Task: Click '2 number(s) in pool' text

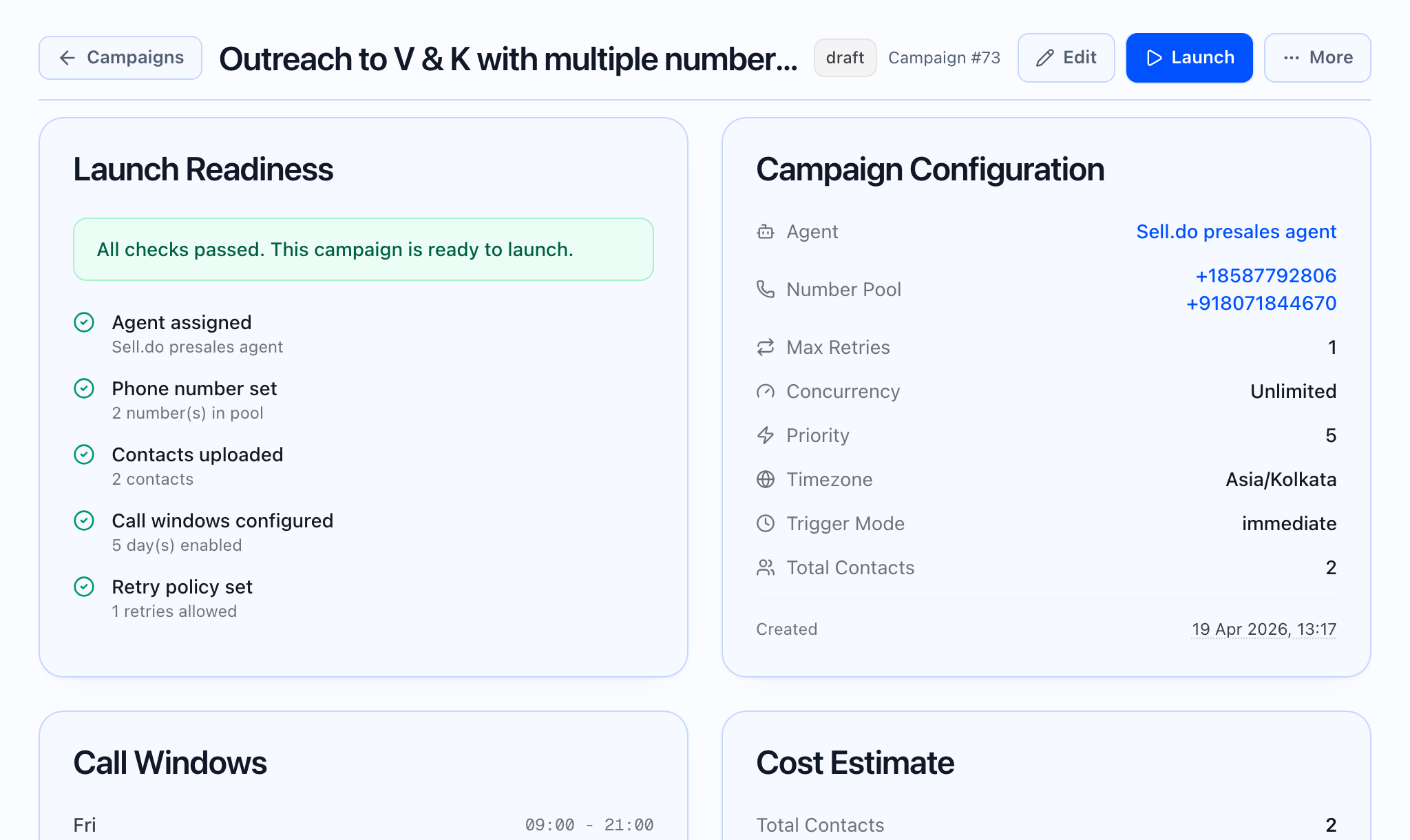Action: pyautogui.click(x=188, y=413)
